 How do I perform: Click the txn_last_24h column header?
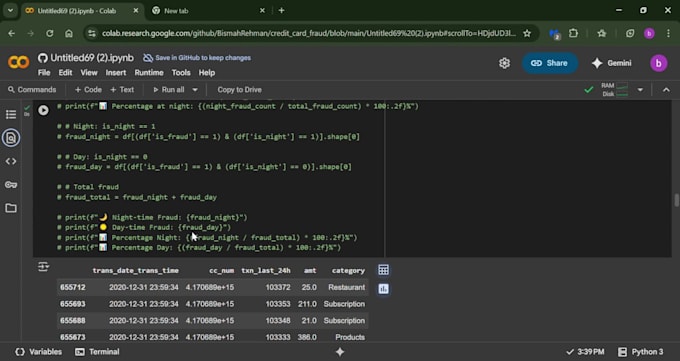[265, 270]
